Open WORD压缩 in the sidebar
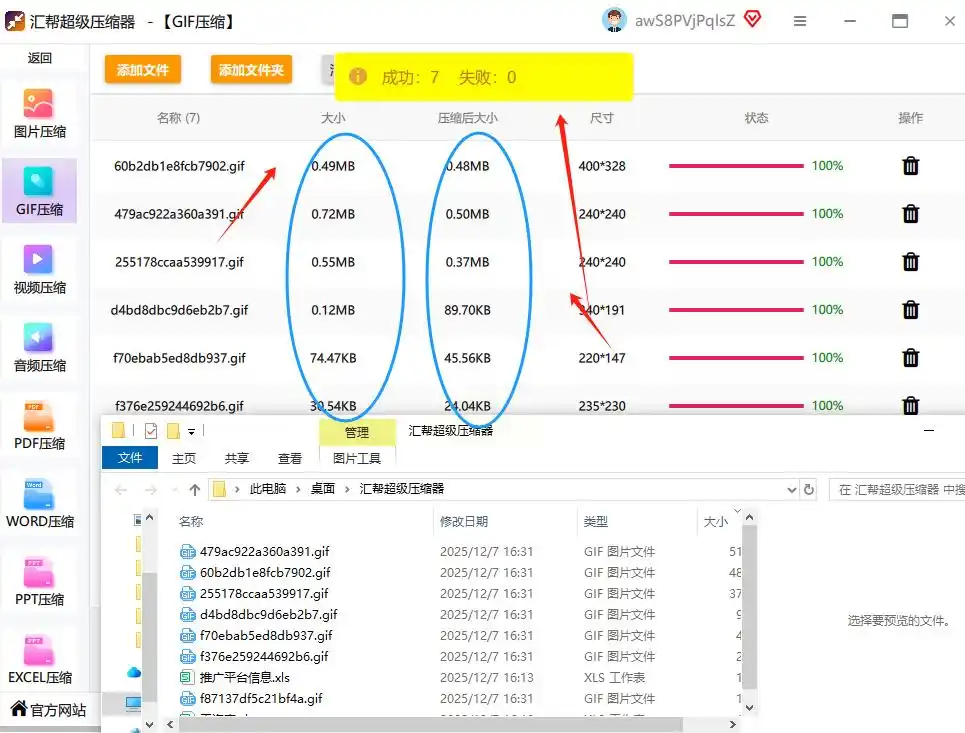Viewport: 965px width, 733px height. click(39, 503)
